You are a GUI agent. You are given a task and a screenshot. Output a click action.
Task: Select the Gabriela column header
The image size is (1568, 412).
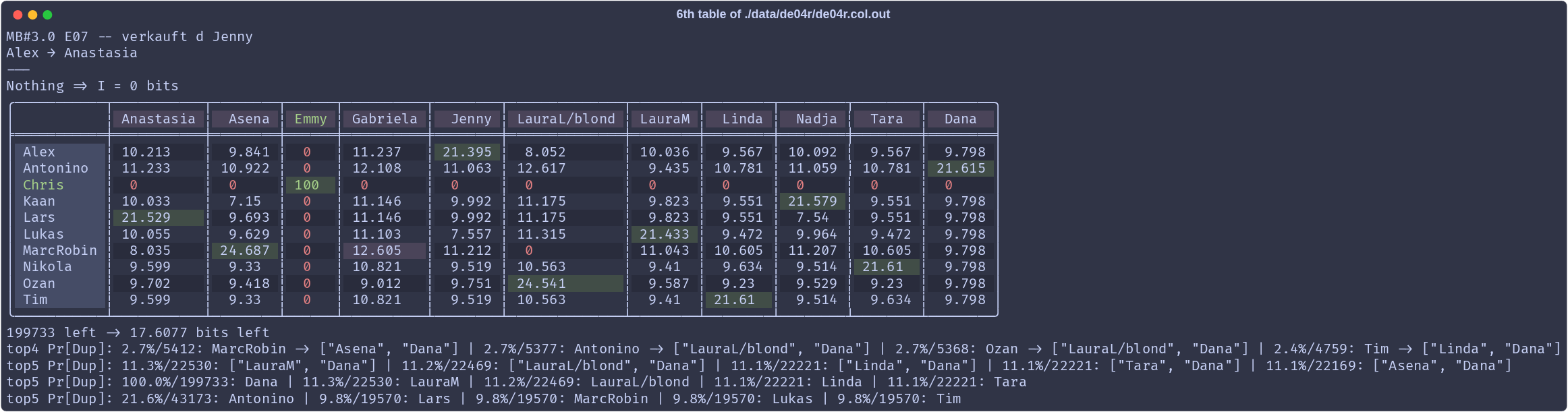point(385,119)
